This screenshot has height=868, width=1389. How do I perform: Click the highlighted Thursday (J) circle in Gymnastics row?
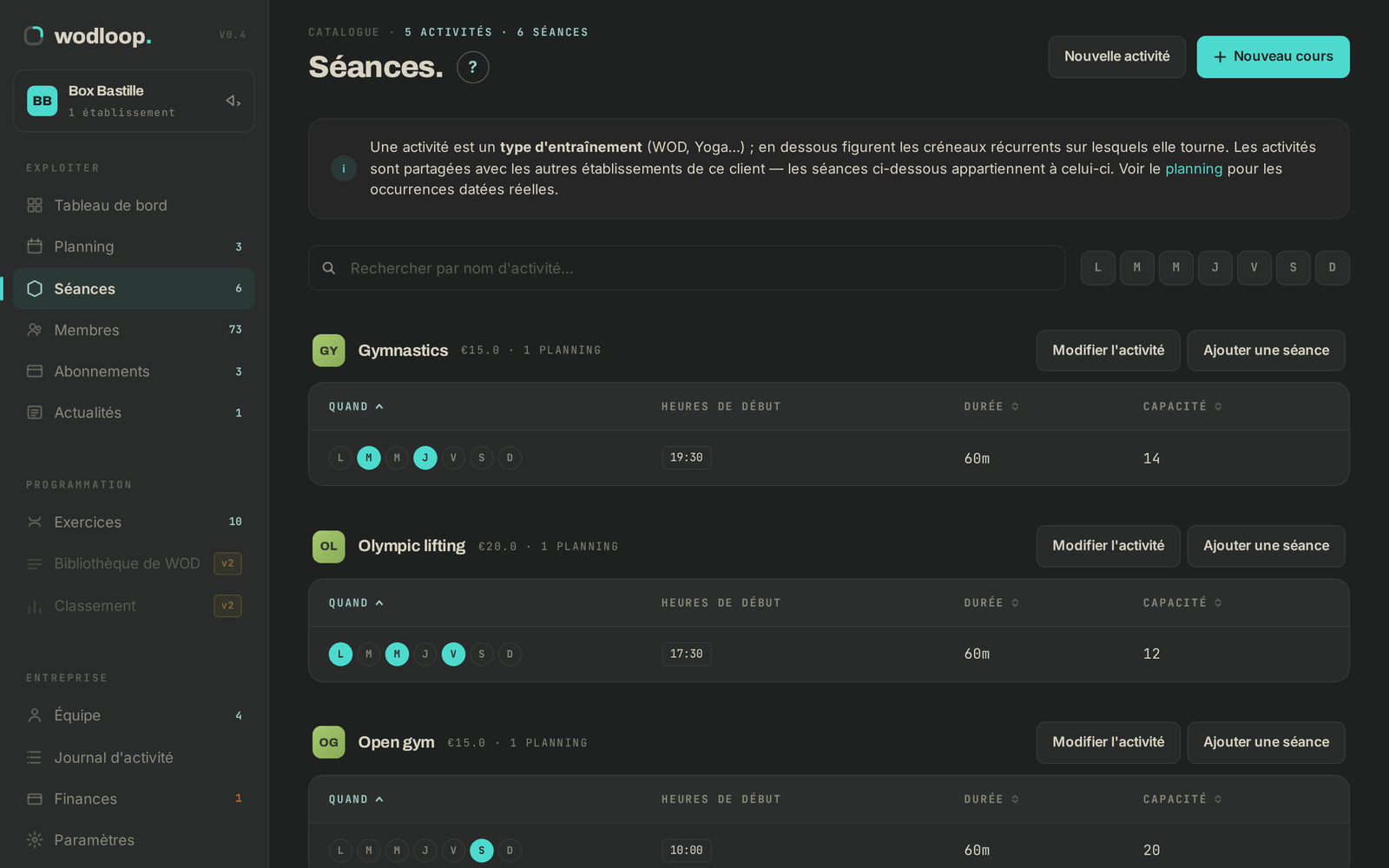[425, 457]
